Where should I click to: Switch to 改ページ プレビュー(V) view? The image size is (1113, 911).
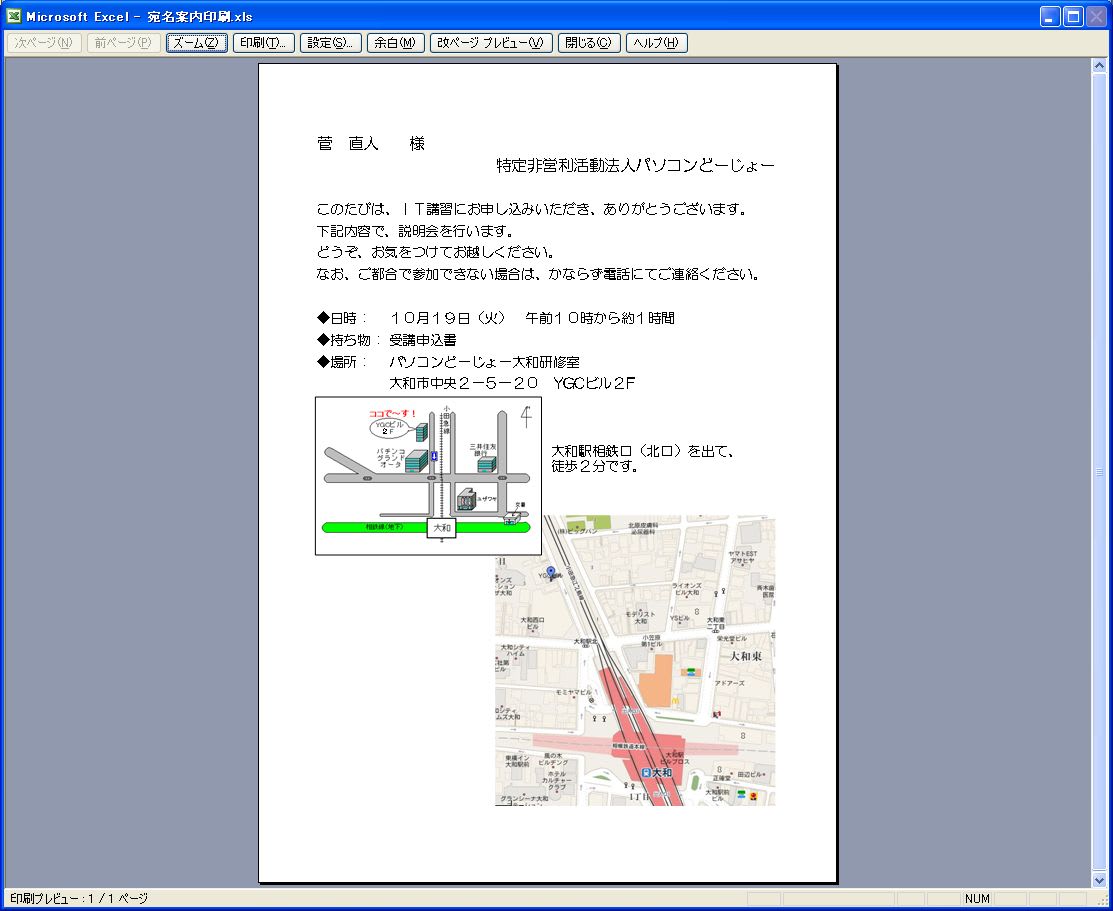(x=491, y=43)
